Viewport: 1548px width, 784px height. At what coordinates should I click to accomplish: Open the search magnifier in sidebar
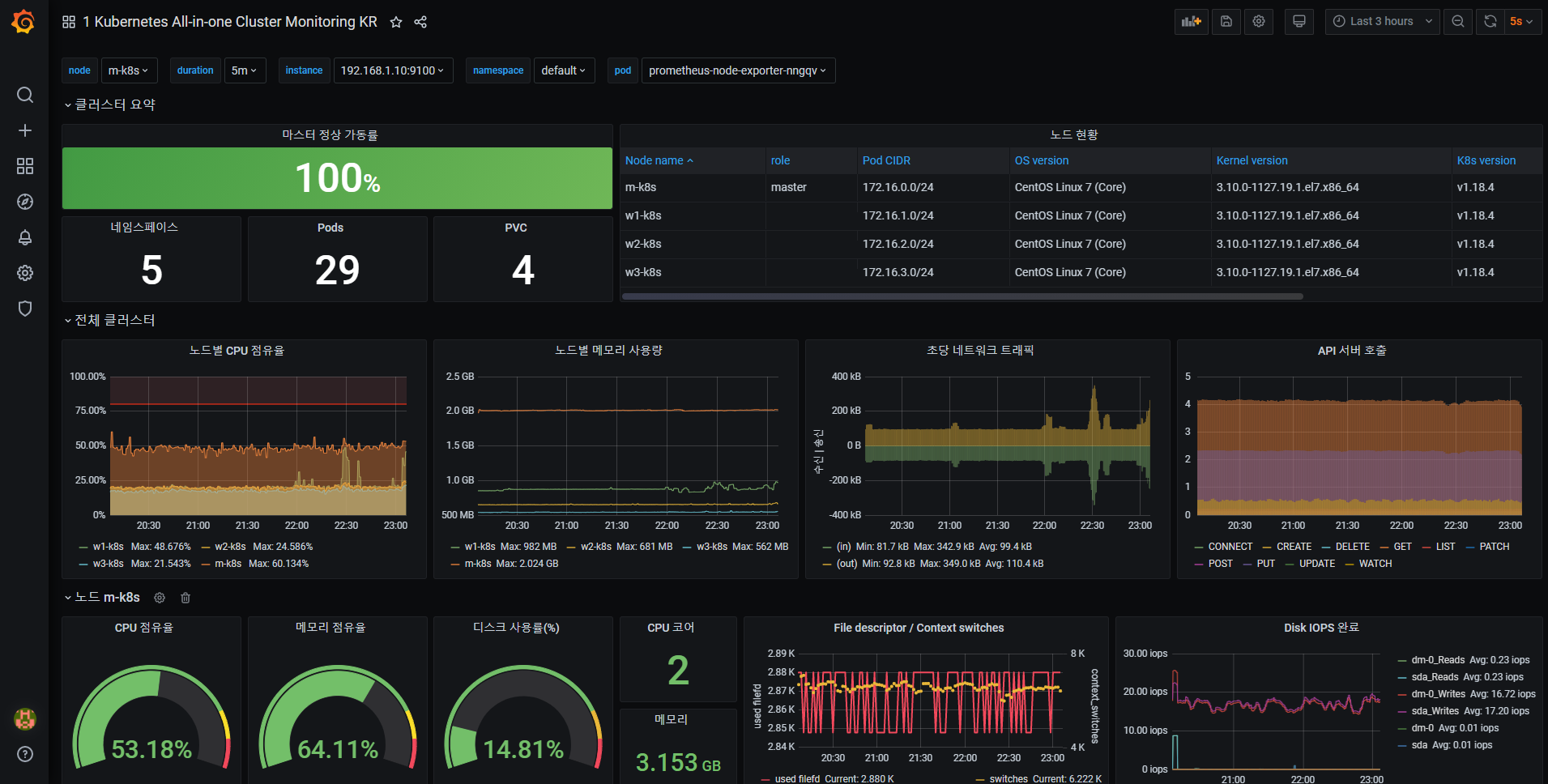click(x=25, y=95)
